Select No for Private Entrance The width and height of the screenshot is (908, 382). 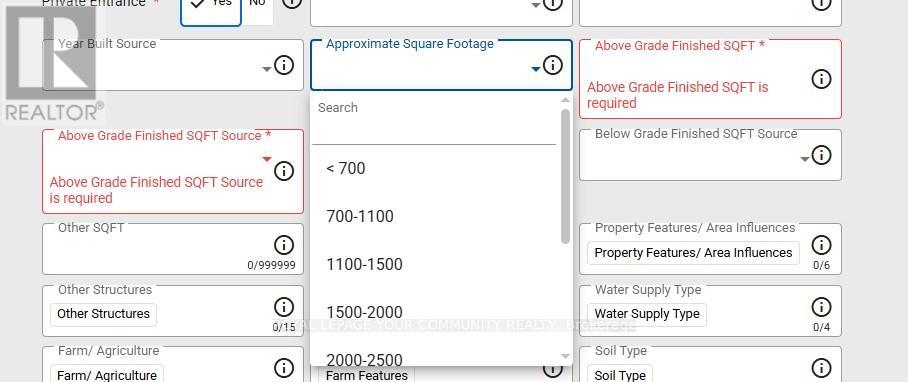[x=257, y=6]
